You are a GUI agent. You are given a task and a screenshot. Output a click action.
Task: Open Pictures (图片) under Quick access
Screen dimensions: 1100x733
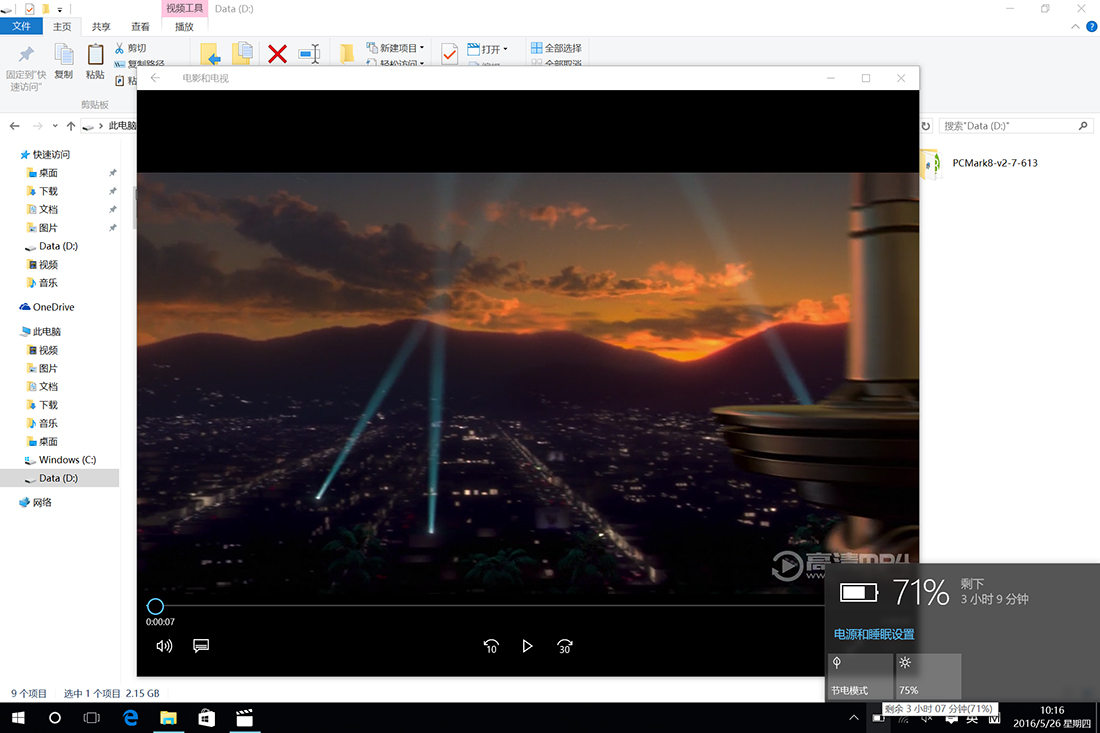pos(48,227)
